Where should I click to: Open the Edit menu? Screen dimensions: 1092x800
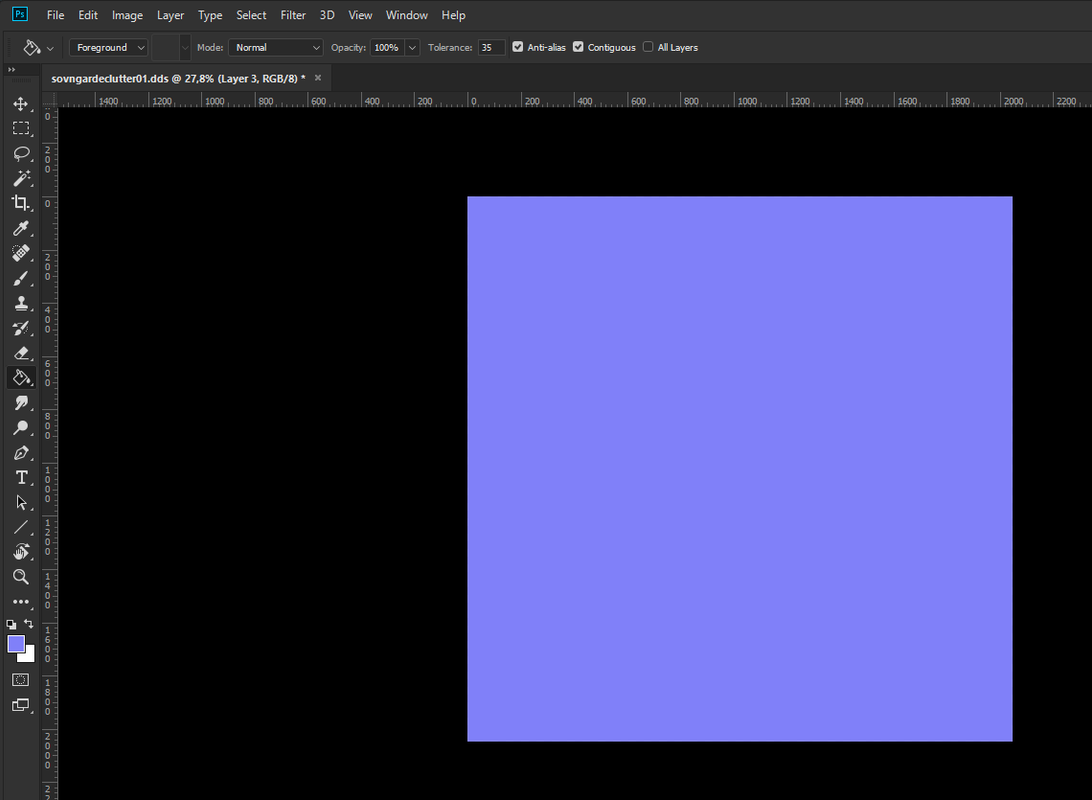click(88, 15)
